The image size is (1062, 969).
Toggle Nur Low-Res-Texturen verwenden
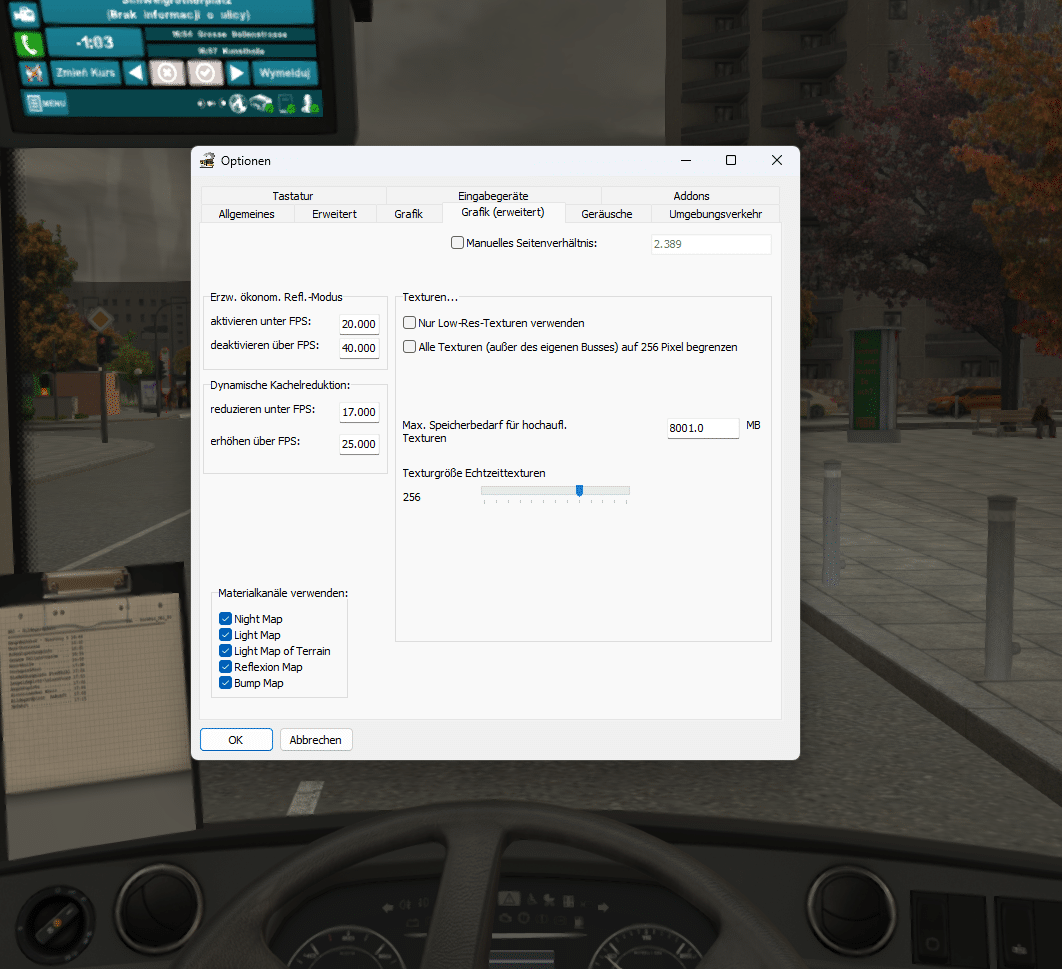coord(410,323)
